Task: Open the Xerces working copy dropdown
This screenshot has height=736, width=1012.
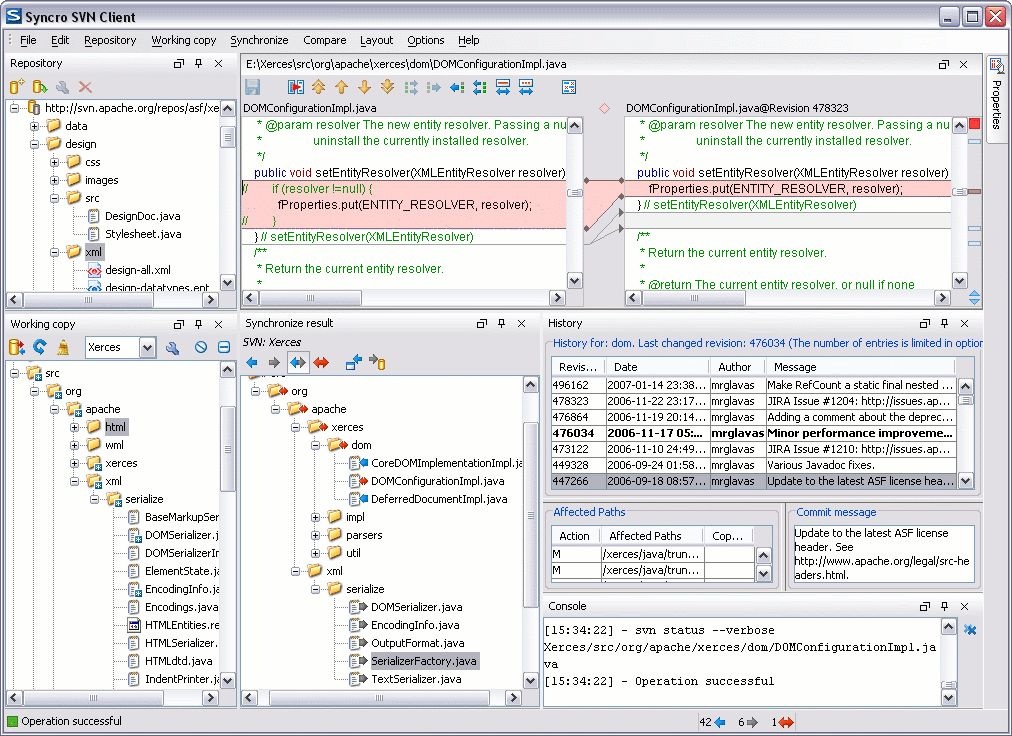Action: coord(147,347)
